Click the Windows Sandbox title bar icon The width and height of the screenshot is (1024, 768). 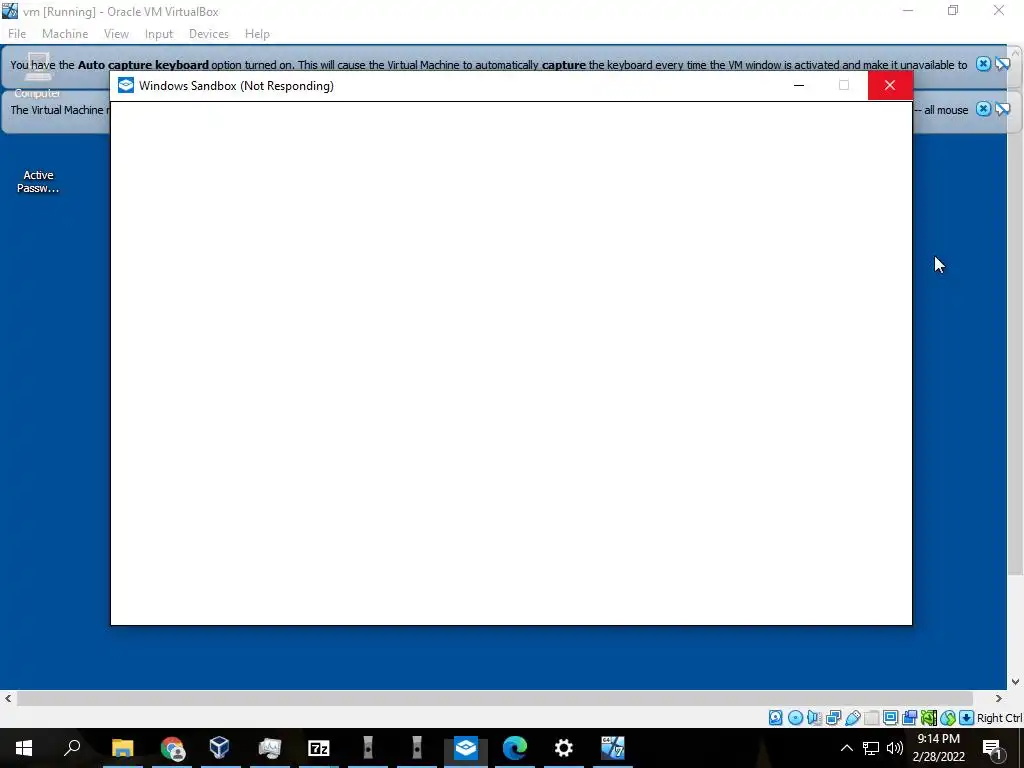(125, 86)
